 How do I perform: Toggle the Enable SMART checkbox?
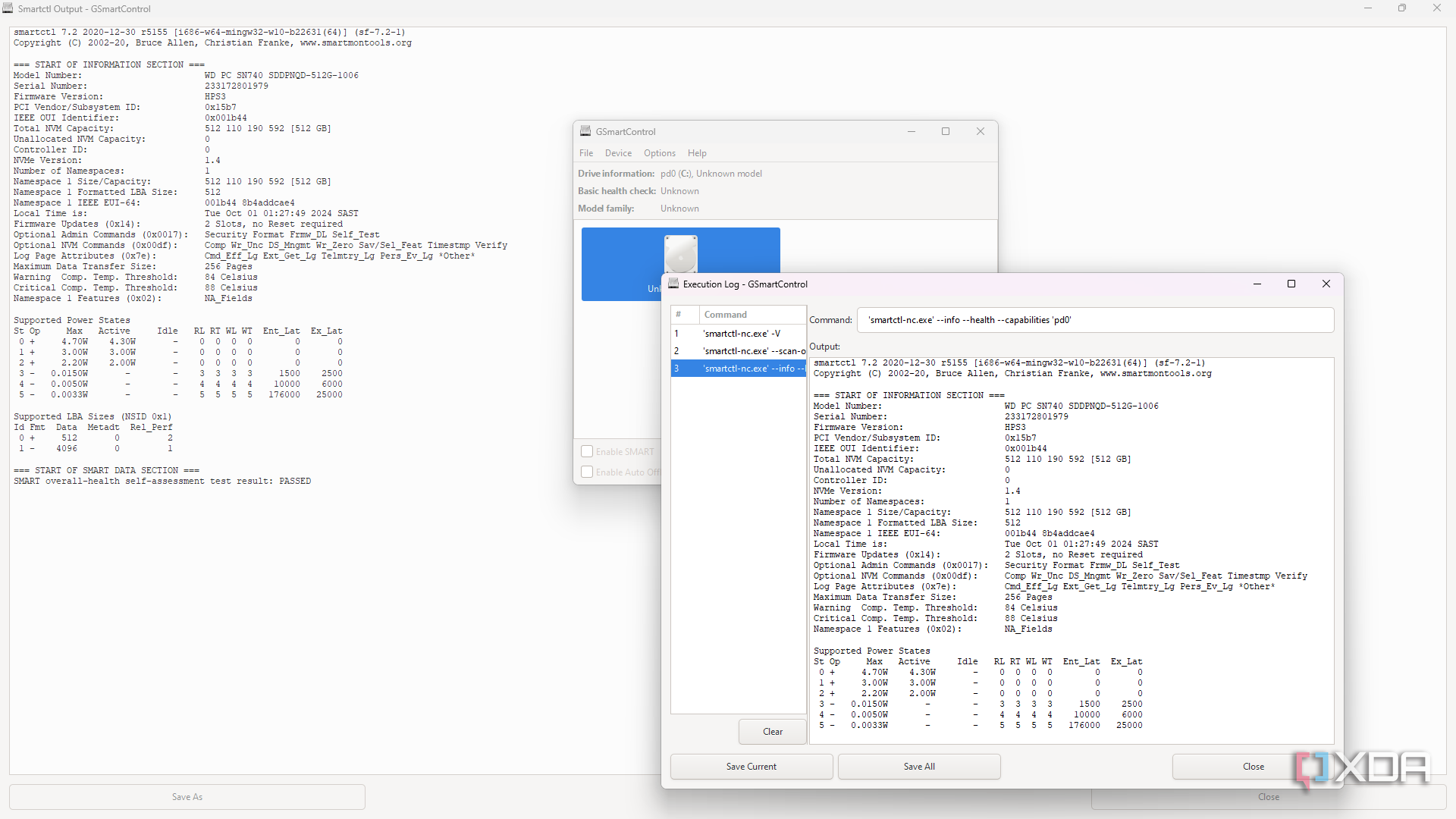[587, 451]
